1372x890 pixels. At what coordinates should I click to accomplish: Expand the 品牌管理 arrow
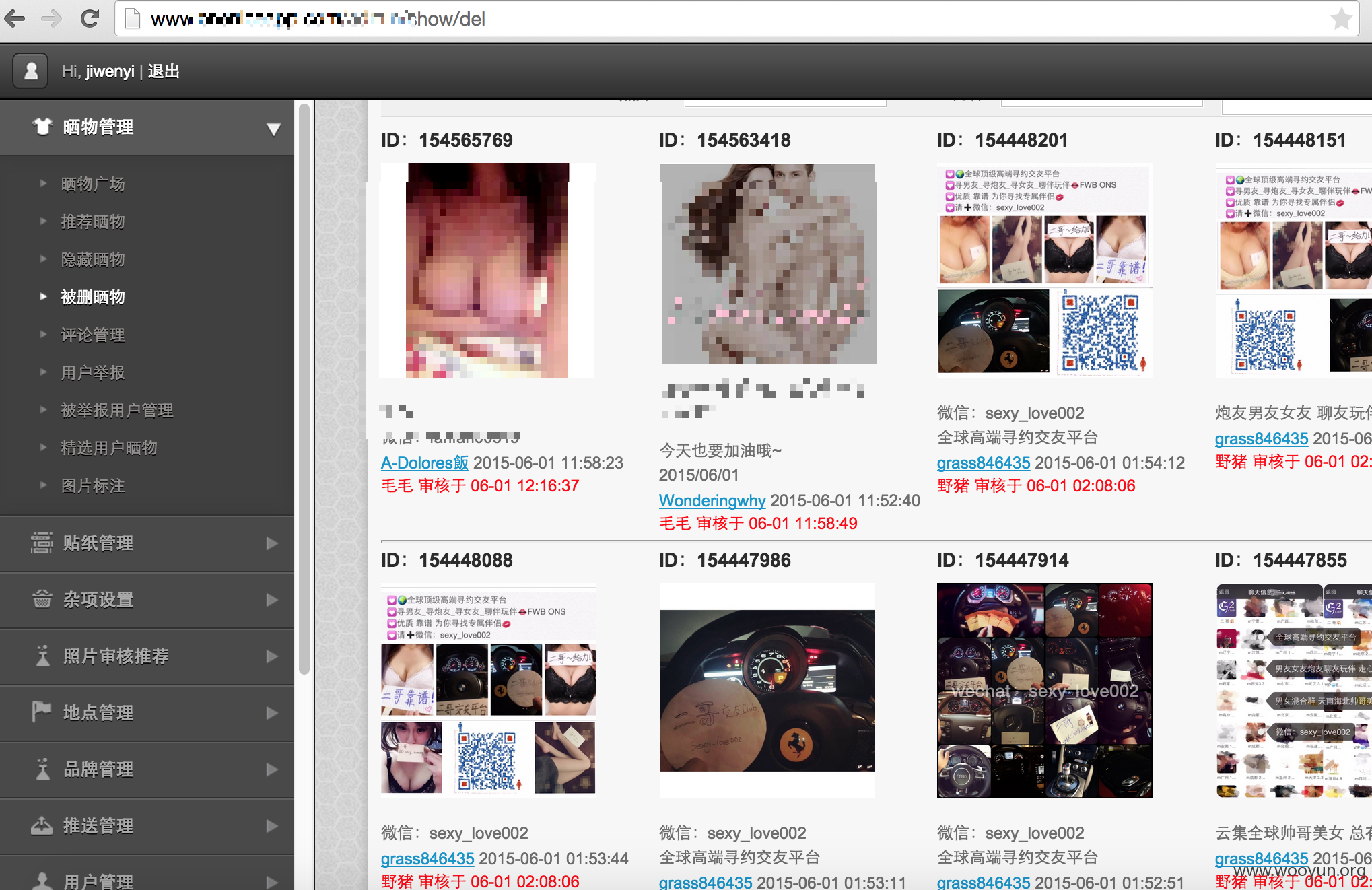272,769
